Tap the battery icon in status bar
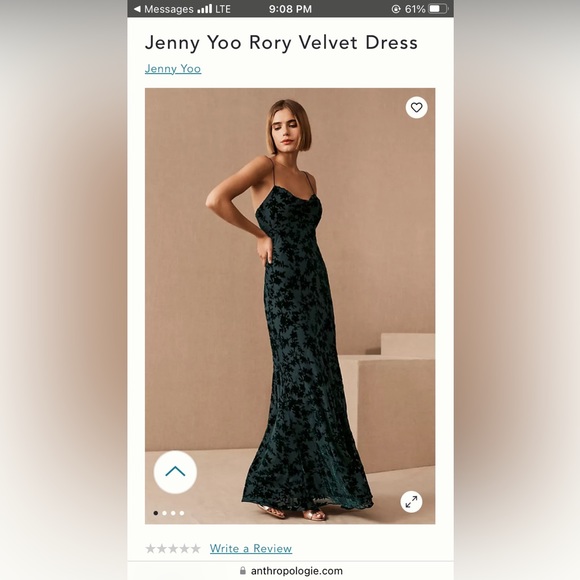The height and width of the screenshot is (580, 580). click(438, 9)
